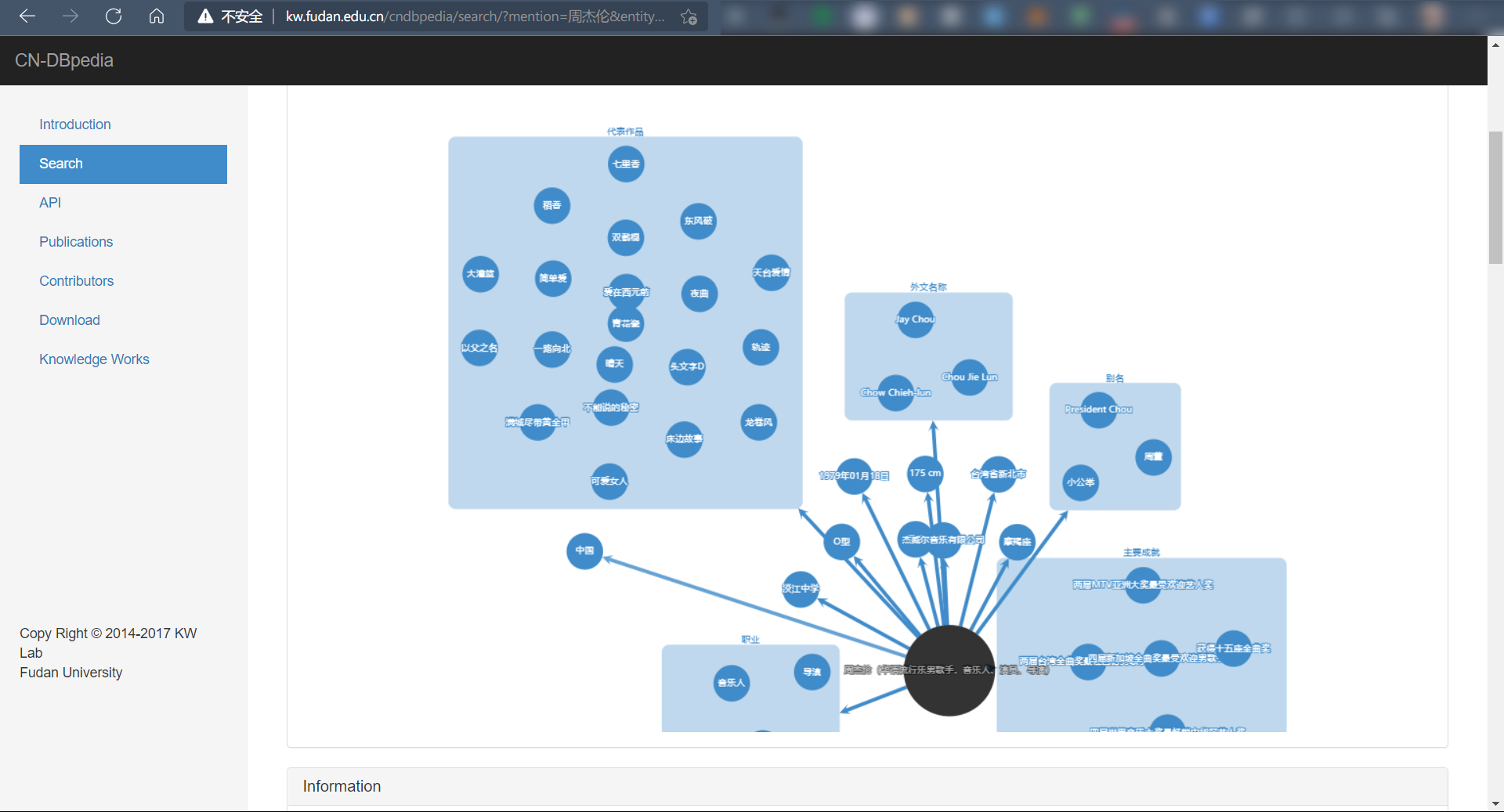Click the 175 cm height node
Viewport: 1504px width, 812px height.
(x=925, y=474)
